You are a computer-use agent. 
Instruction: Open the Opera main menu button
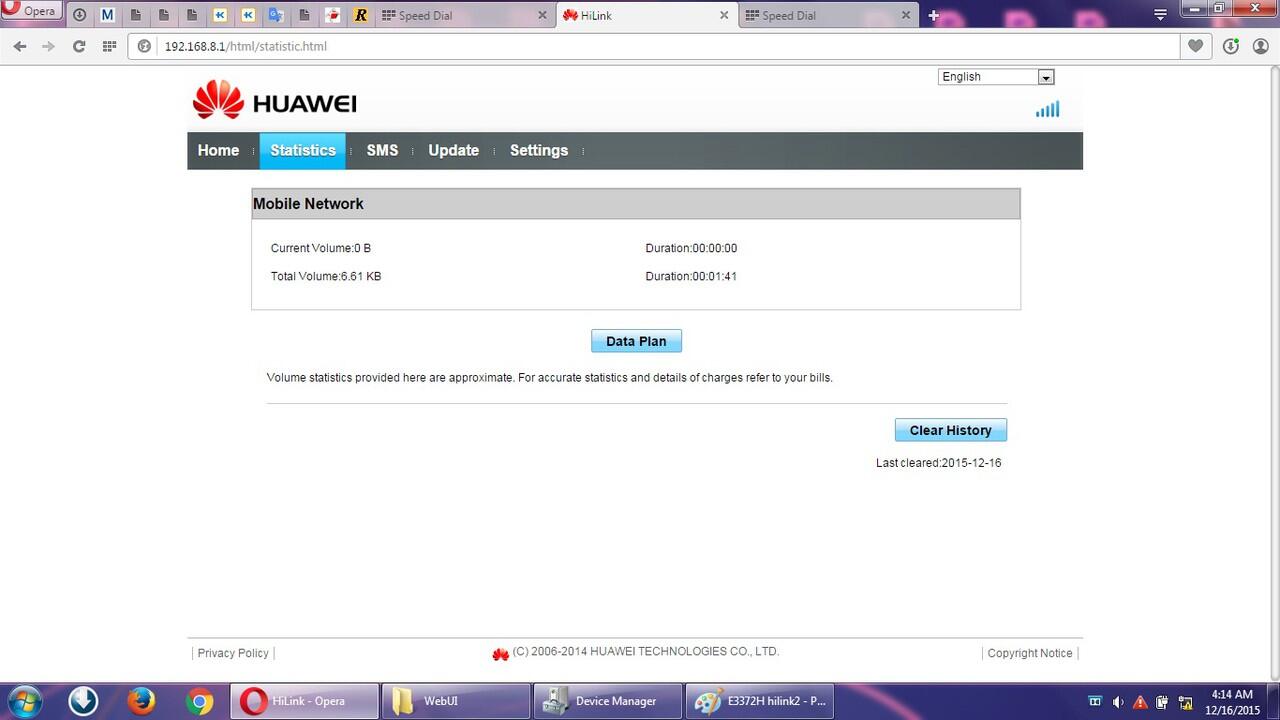[32, 13]
